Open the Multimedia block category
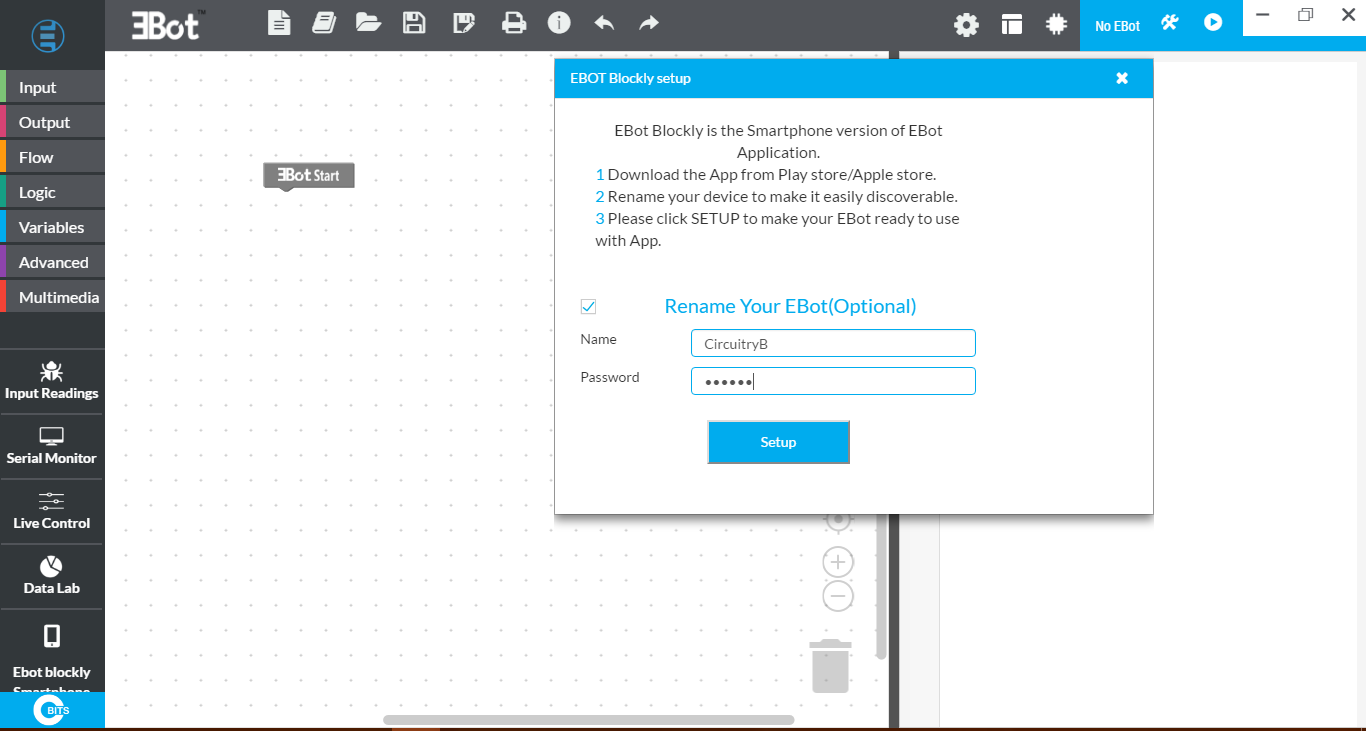The image size is (1366, 731). (52, 297)
